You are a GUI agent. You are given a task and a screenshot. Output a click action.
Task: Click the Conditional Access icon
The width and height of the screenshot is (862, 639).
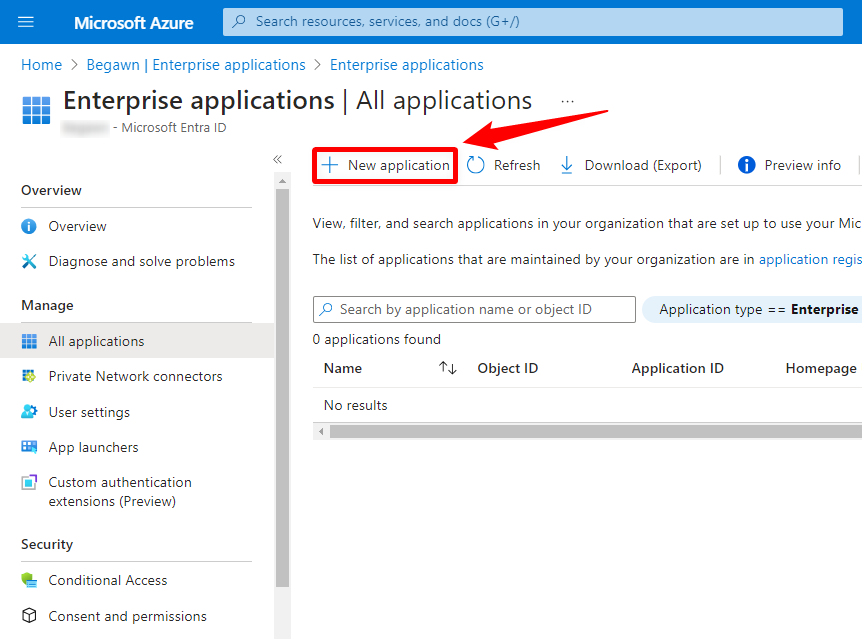pos(29,580)
